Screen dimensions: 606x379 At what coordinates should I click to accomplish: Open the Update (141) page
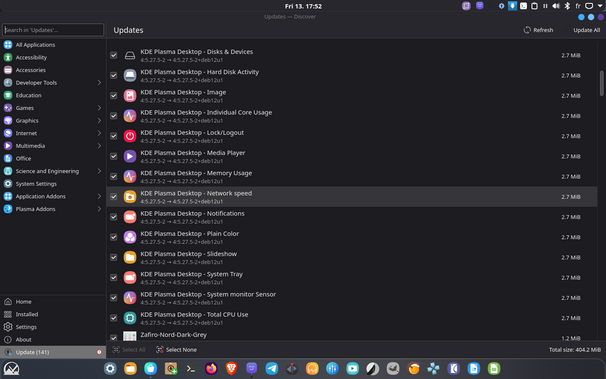(53, 352)
